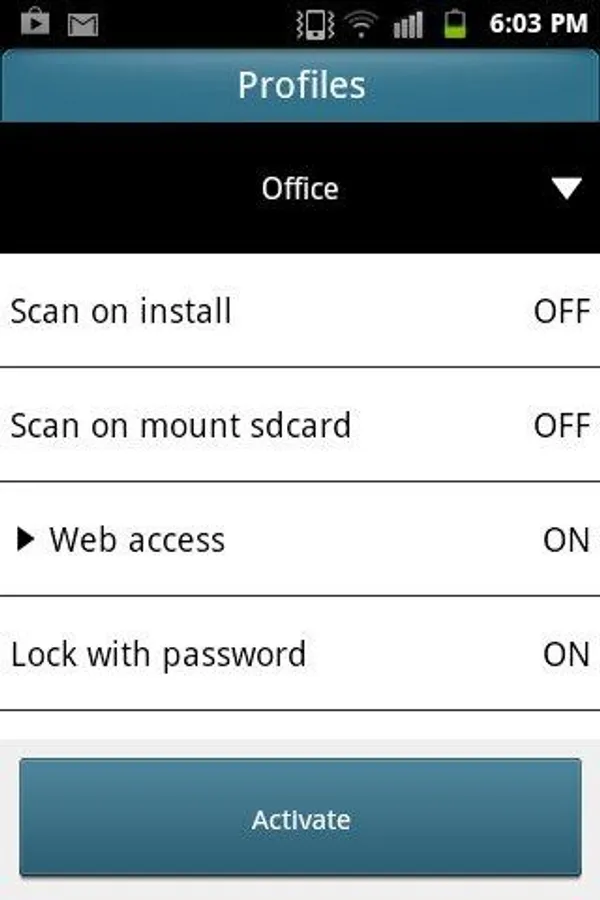Image resolution: width=600 pixels, height=900 pixels.
Task: Click the white dropdown arrow beside Office
Action: (567, 188)
